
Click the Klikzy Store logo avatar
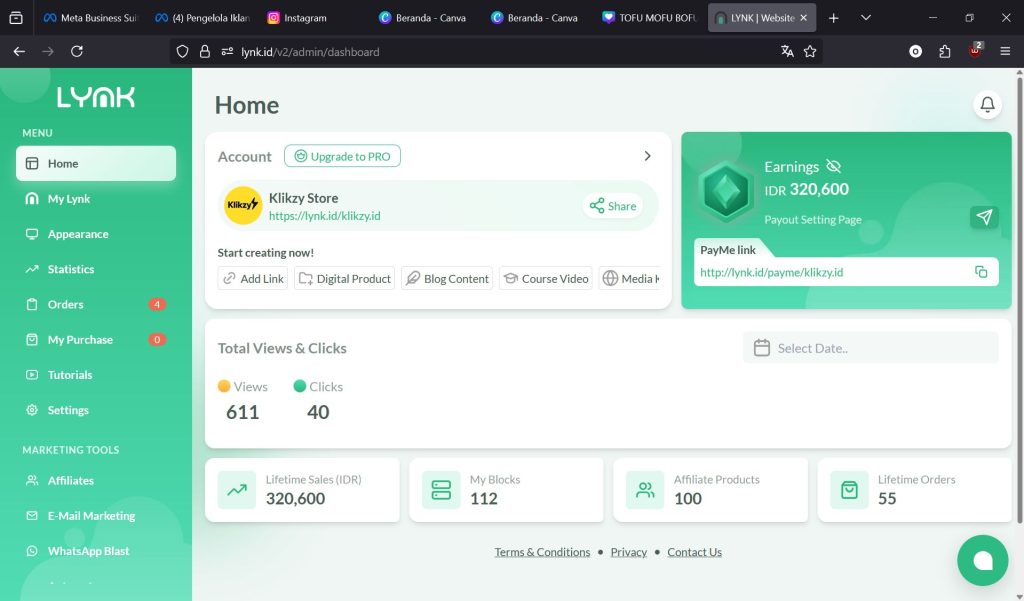(243, 205)
